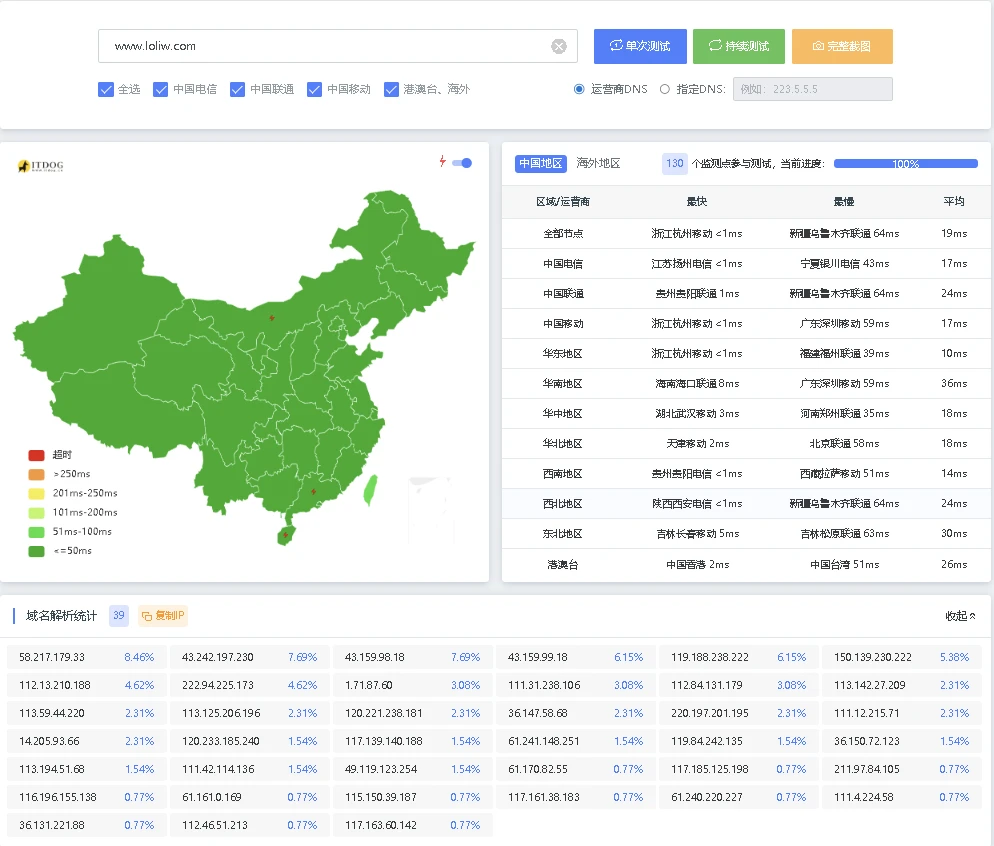Click the 平均 column header
994x846 pixels.
pos(954,202)
